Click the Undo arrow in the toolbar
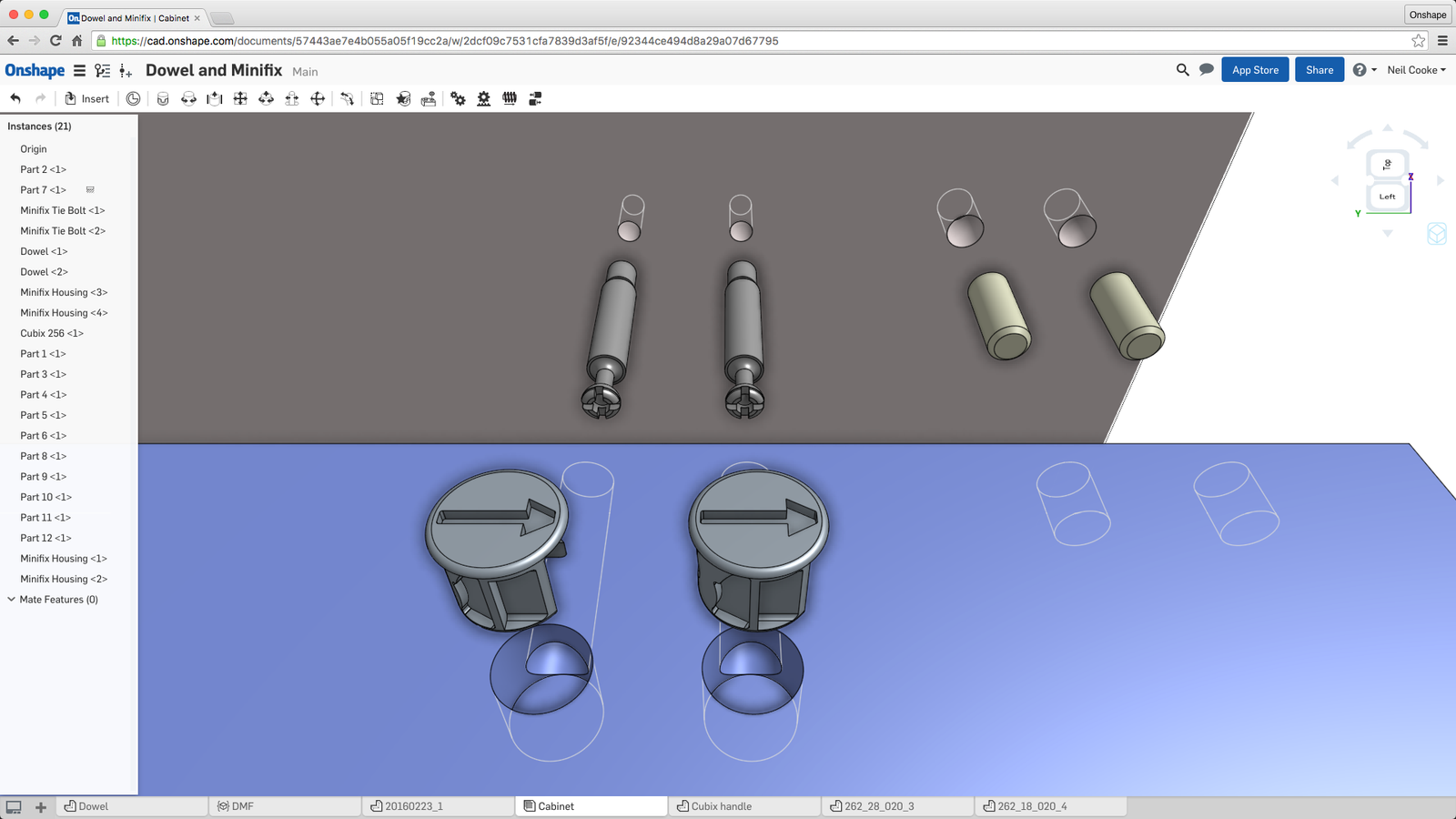The height and width of the screenshot is (819, 1456). (x=15, y=98)
